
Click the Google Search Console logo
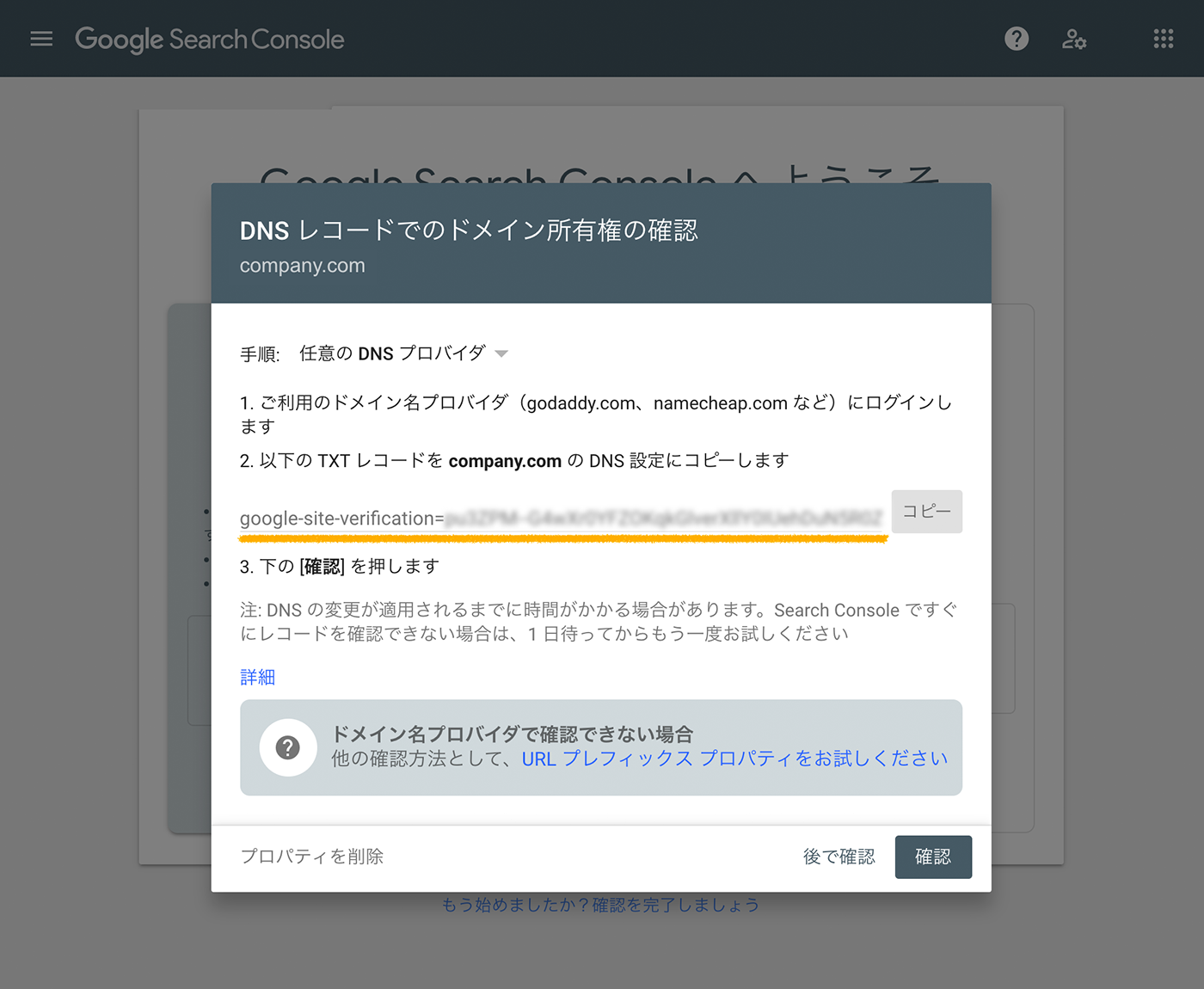(x=210, y=40)
